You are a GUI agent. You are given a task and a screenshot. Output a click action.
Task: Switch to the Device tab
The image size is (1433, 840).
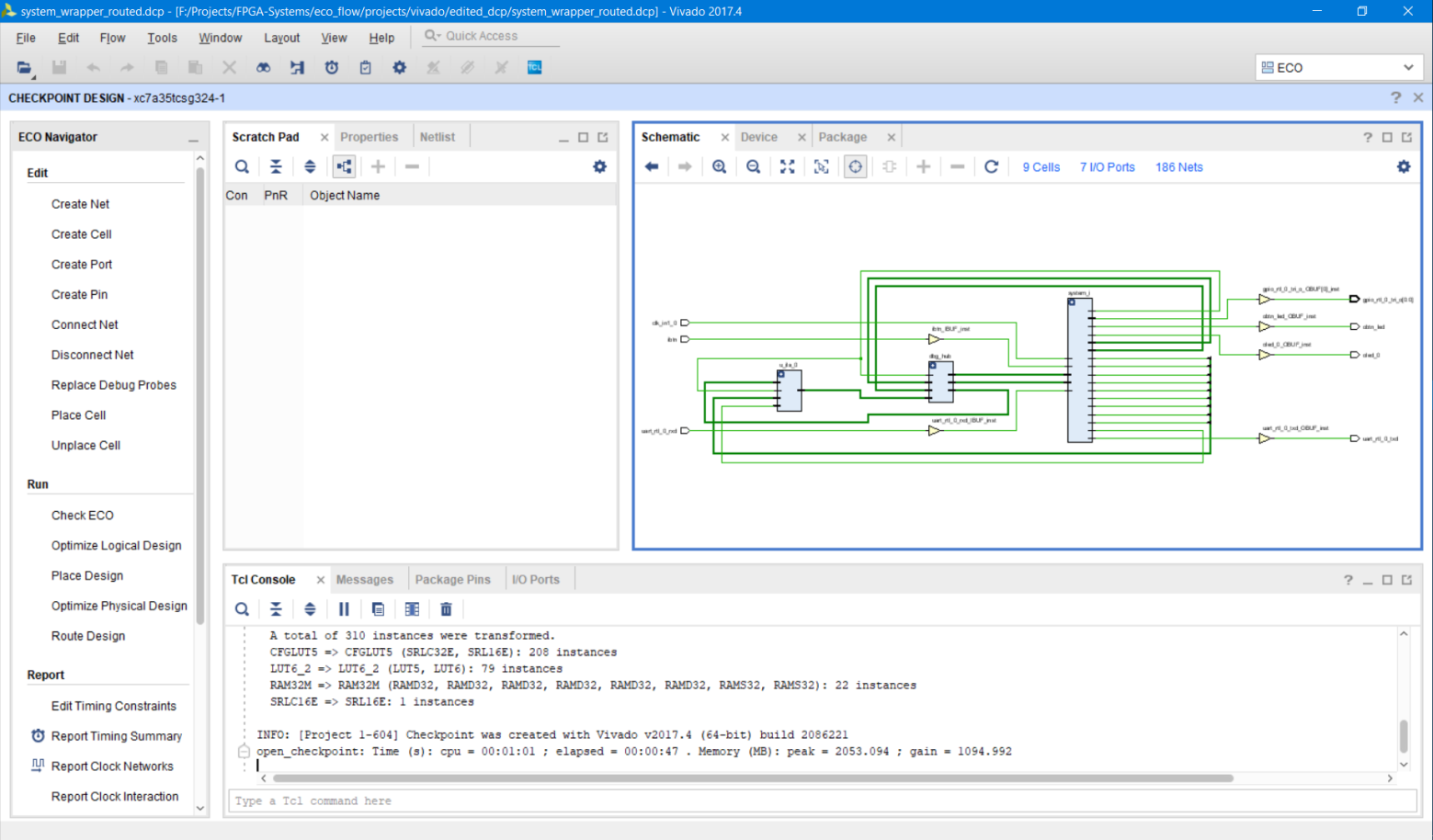[758, 137]
